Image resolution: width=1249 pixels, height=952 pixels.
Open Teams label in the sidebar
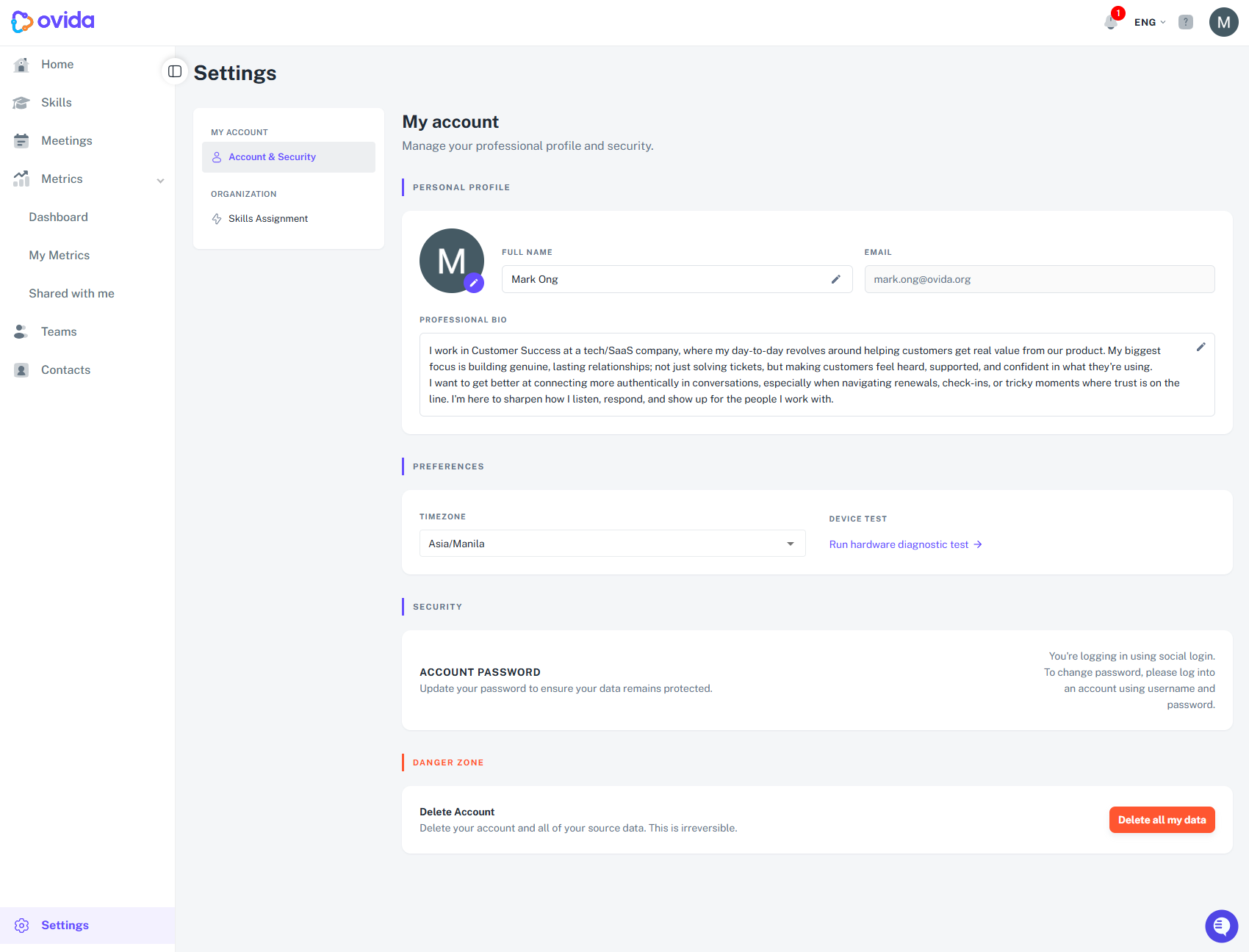point(59,332)
